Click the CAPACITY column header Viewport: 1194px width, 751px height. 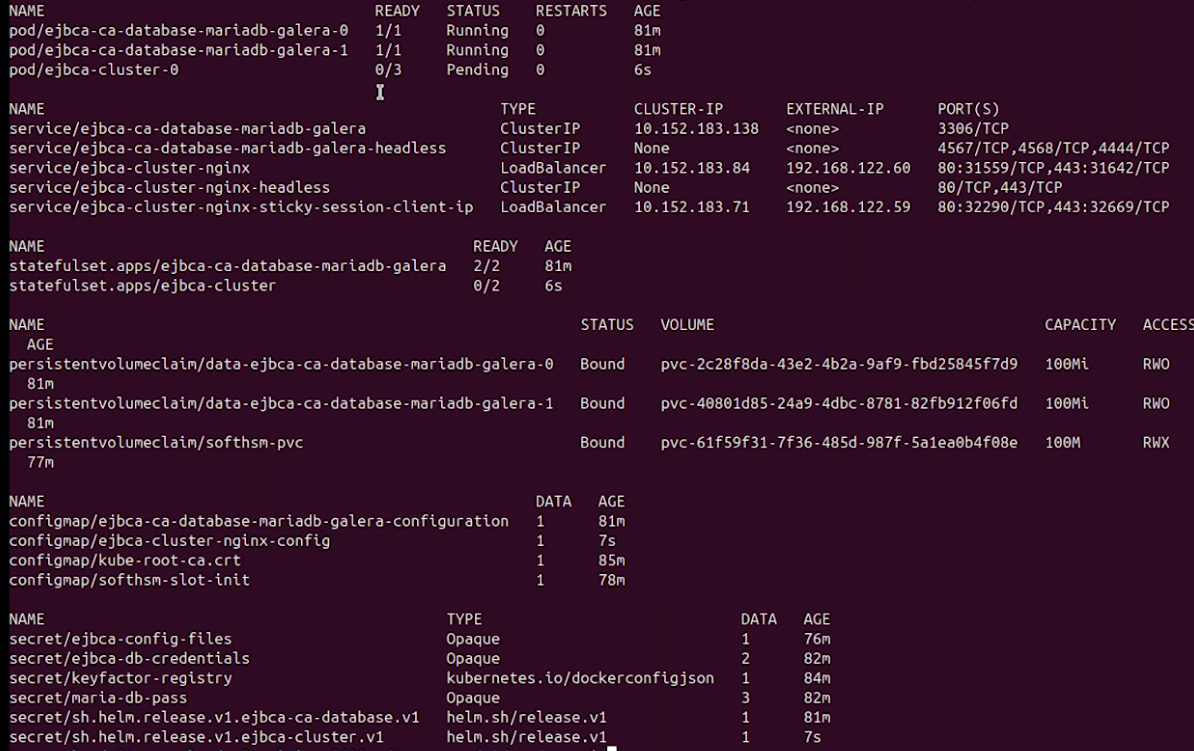tap(1080, 325)
